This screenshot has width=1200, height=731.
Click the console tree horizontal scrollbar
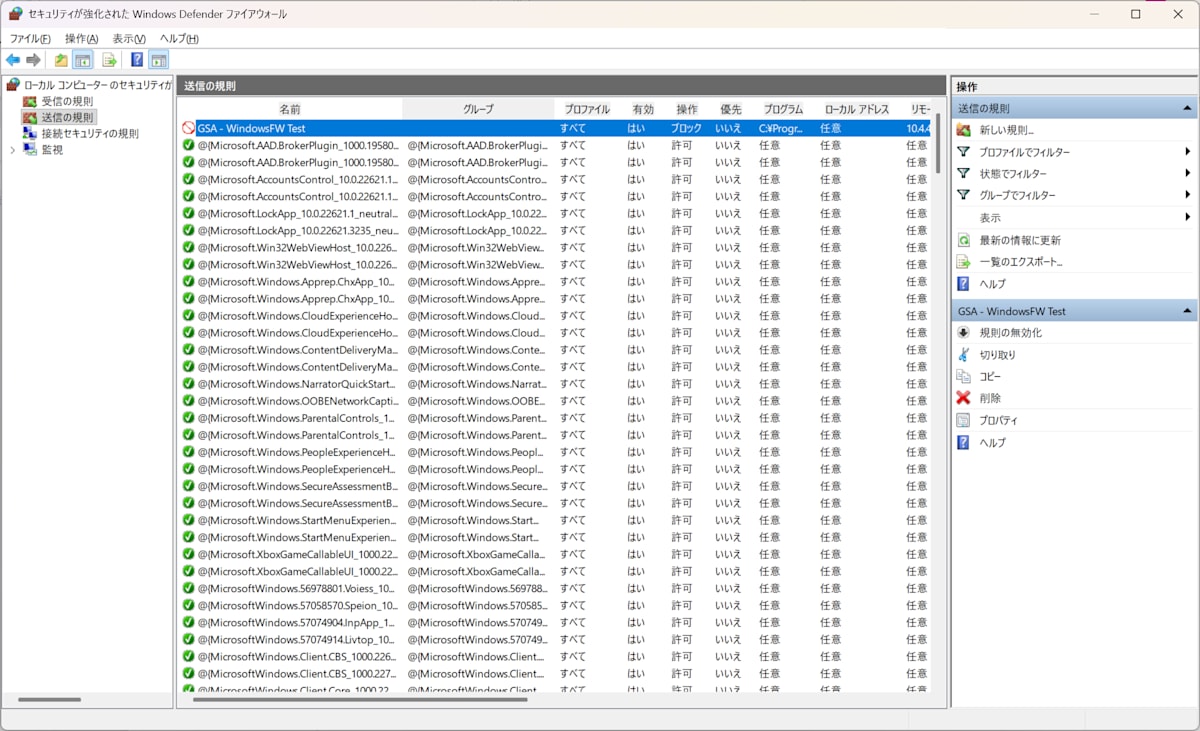click(x=49, y=699)
